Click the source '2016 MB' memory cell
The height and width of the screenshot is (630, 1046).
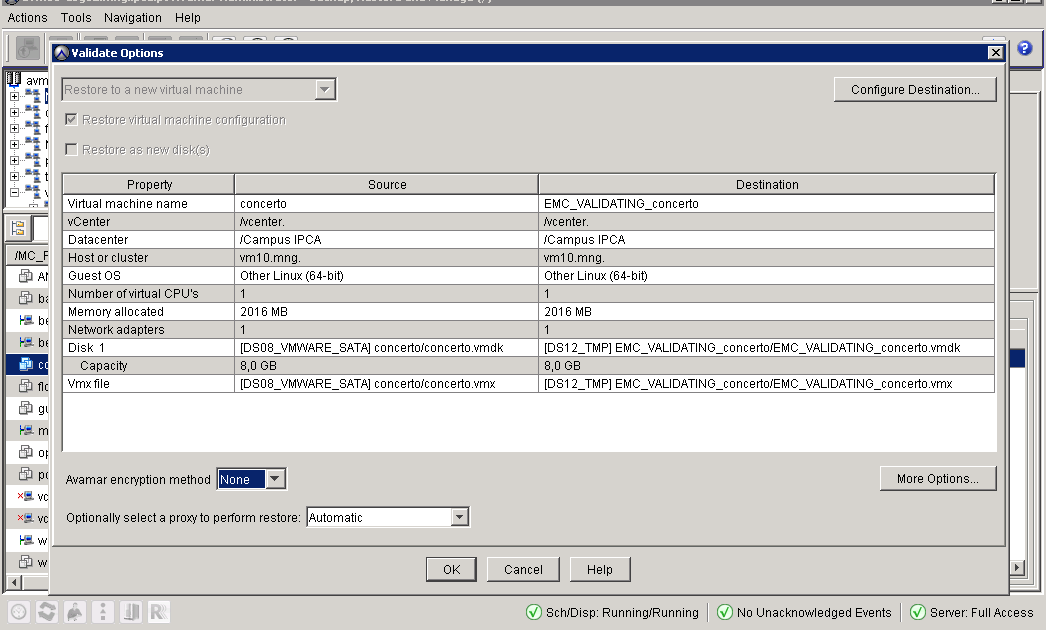(387, 312)
